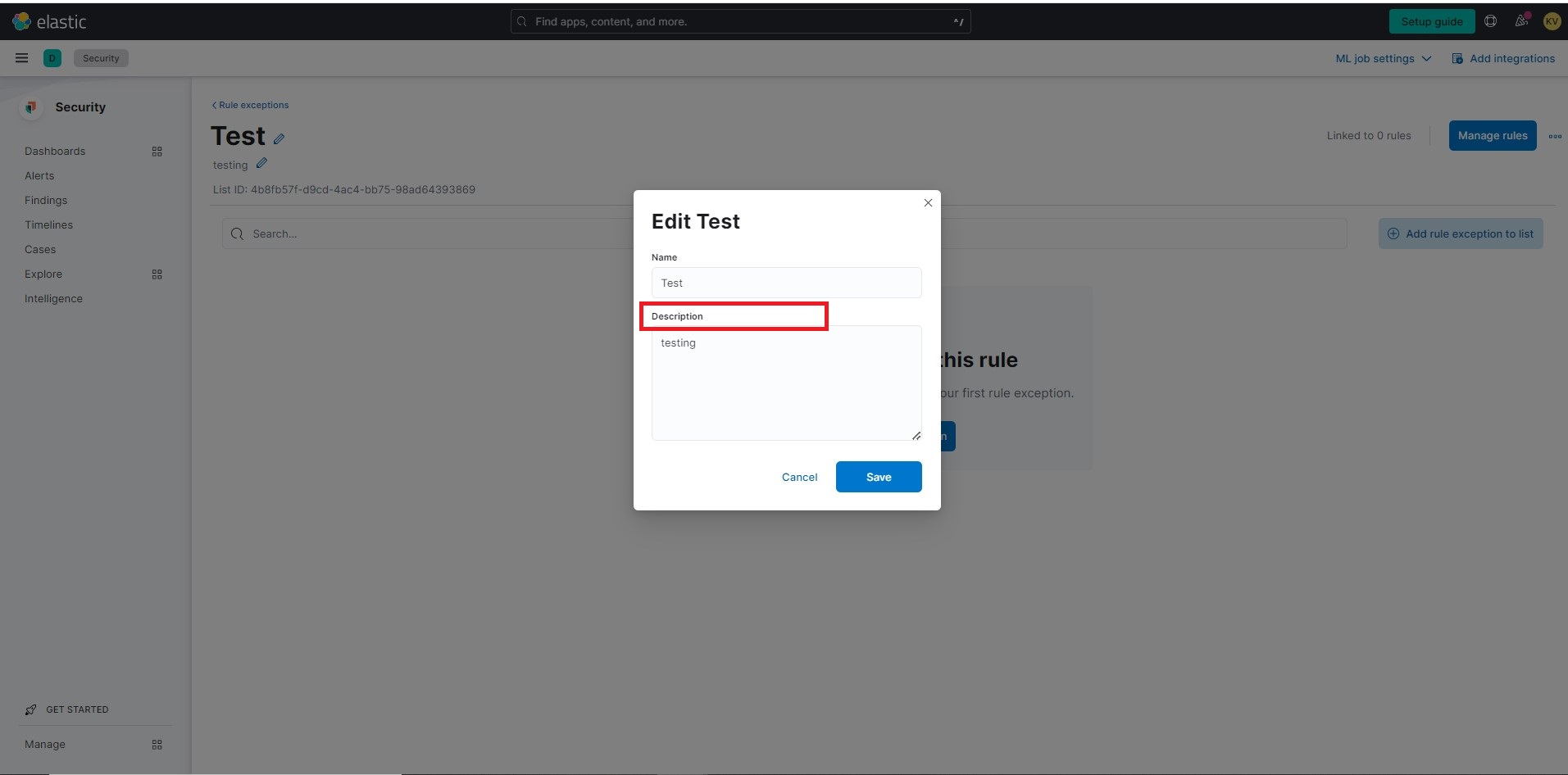Viewport: 1568px width, 775px height.
Task: Save the Edit Test changes
Action: (x=878, y=476)
